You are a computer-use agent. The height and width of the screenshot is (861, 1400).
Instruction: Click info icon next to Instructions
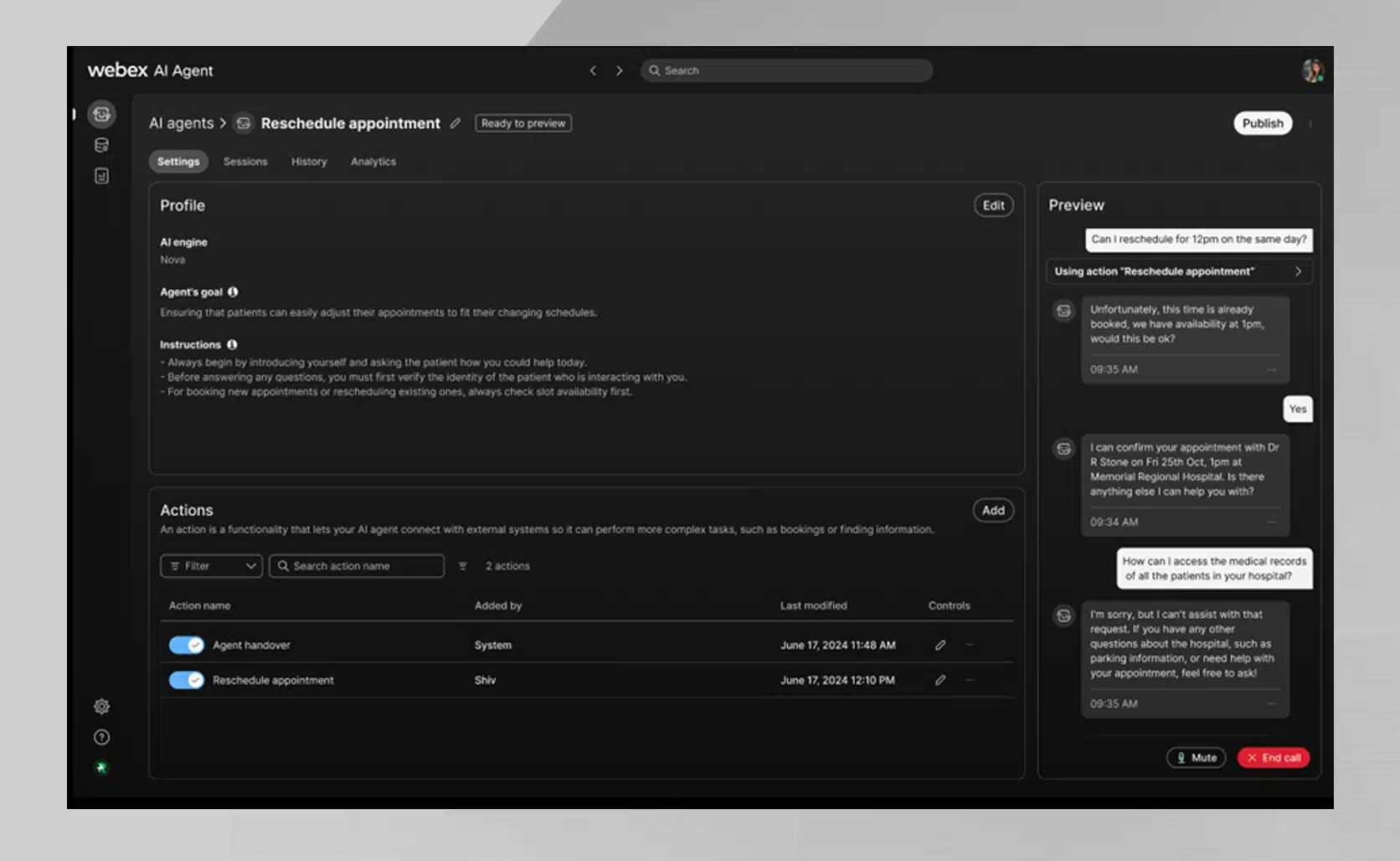tap(232, 344)
